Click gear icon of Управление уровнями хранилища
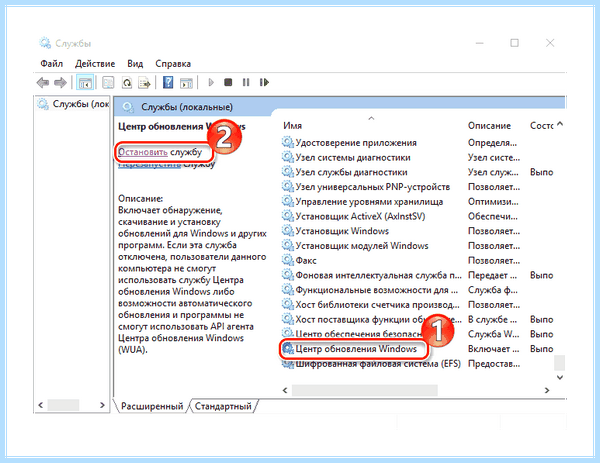Image resolution: width=600 pixels, height=463 pixels. click(x=287, y=201)
